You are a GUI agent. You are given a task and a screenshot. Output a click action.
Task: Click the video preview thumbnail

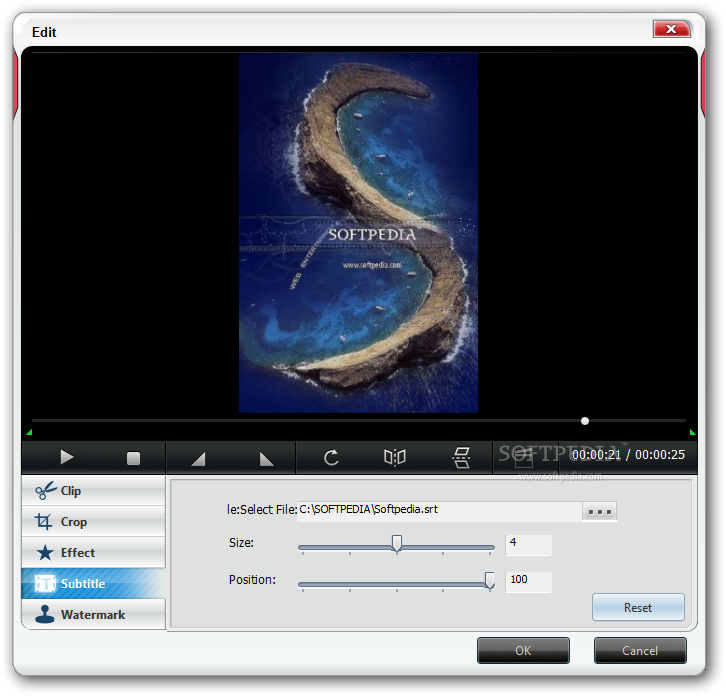(x=358, y=233)
